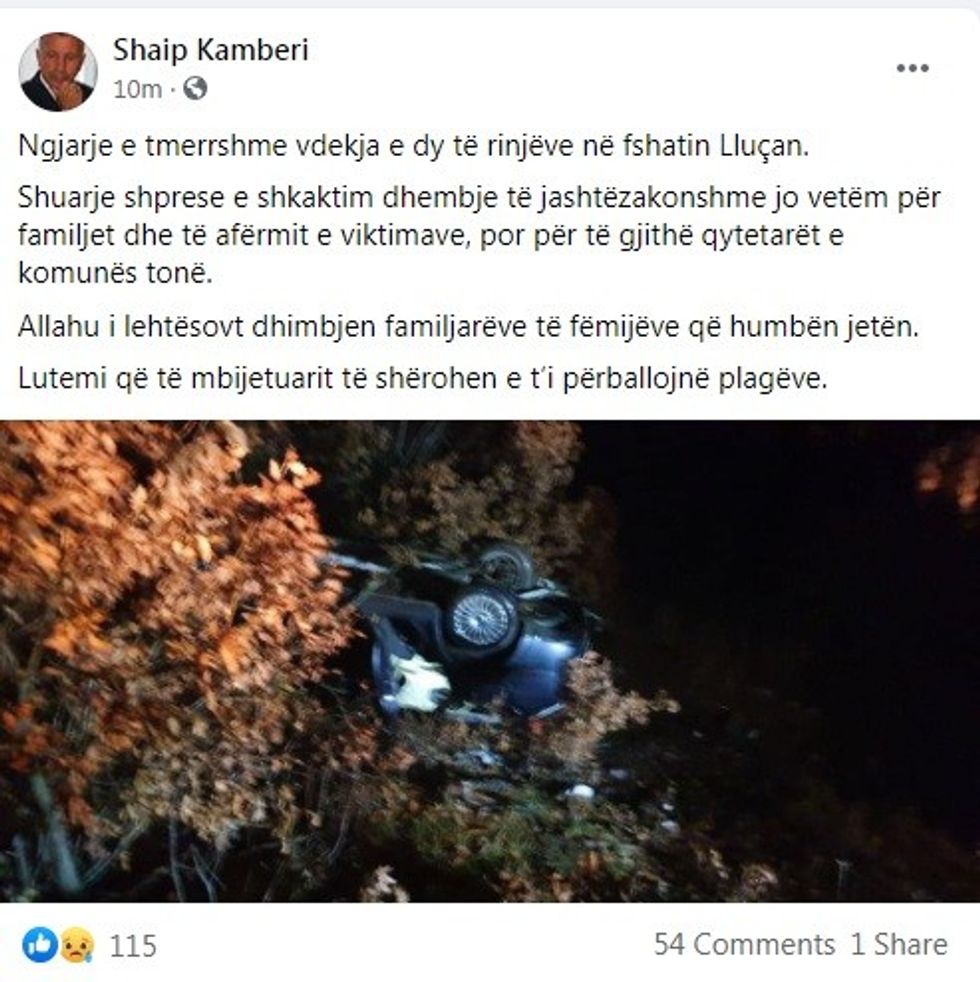The image size is (980, 982).
Task: Click the white debris beside the crashed car
Action: tap(416, 686)
